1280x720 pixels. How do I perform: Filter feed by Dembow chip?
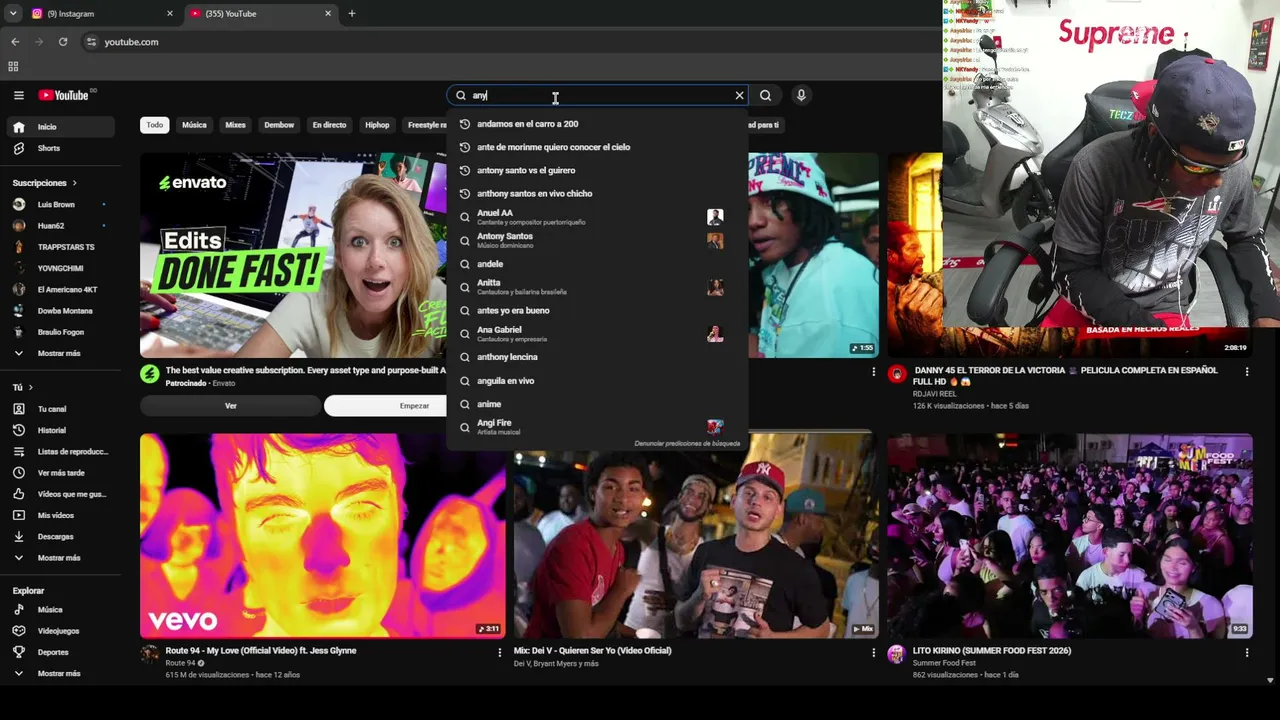(279, 125)
